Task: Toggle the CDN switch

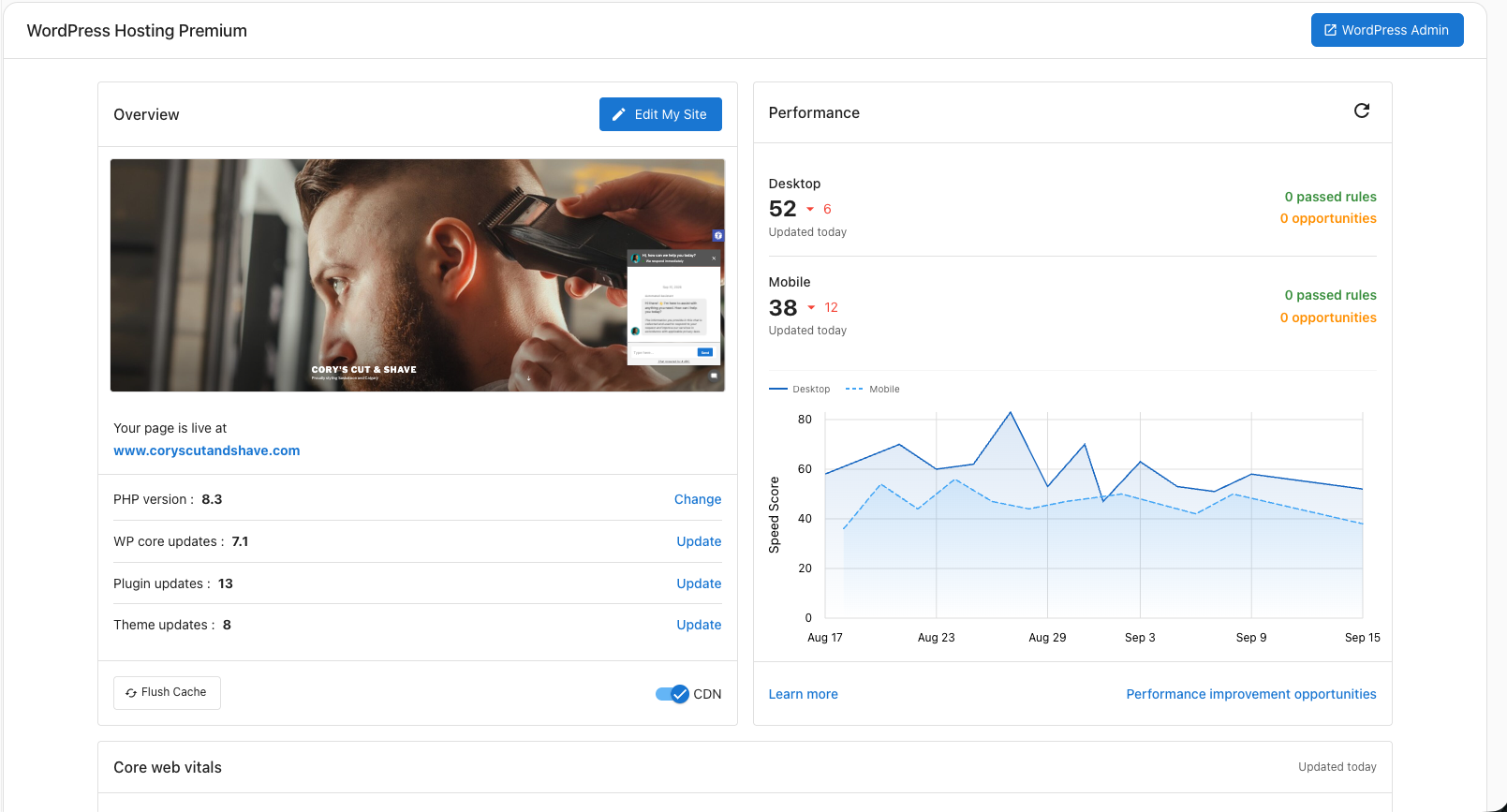Action: (672, 694)
